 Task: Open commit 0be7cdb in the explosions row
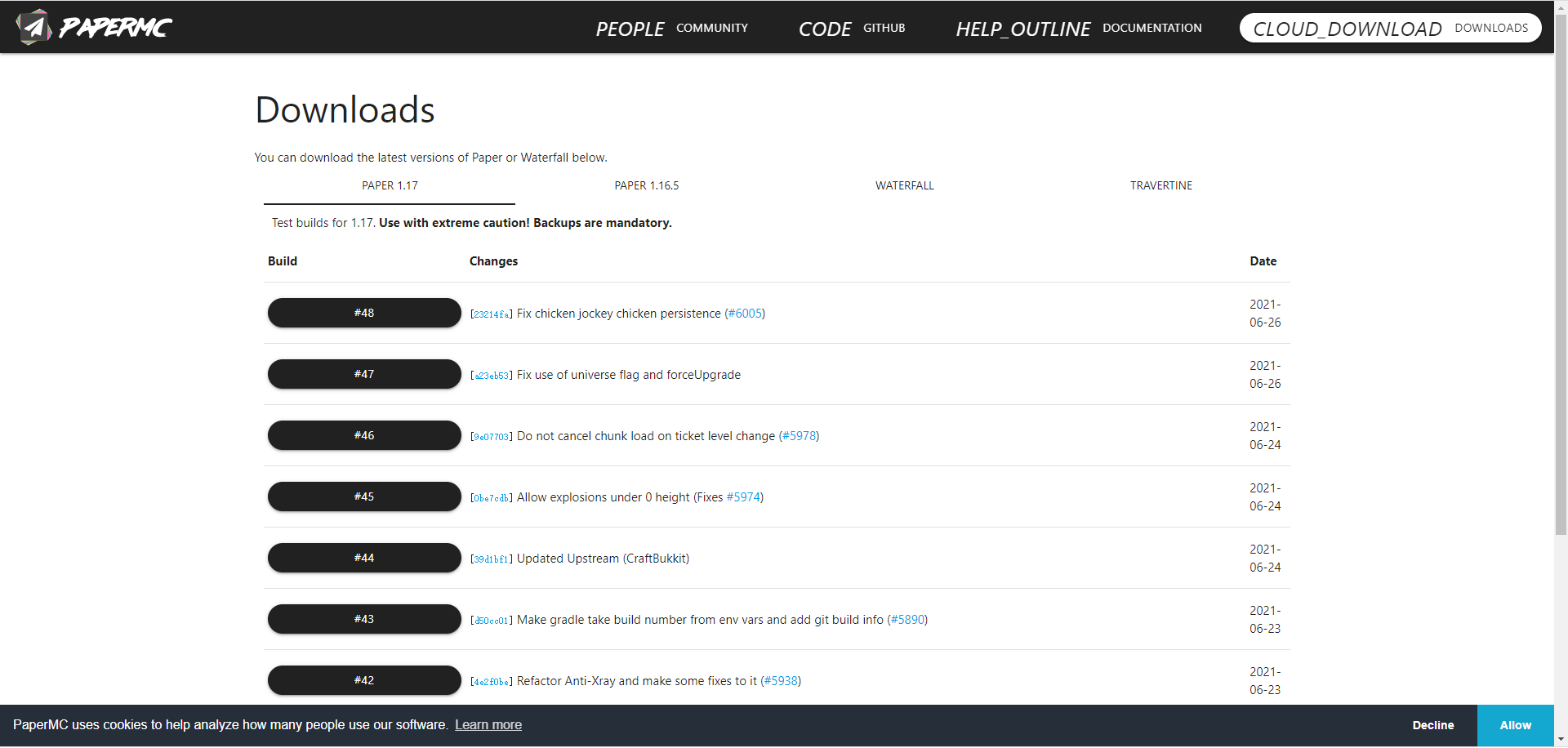[x=492, y=498]
